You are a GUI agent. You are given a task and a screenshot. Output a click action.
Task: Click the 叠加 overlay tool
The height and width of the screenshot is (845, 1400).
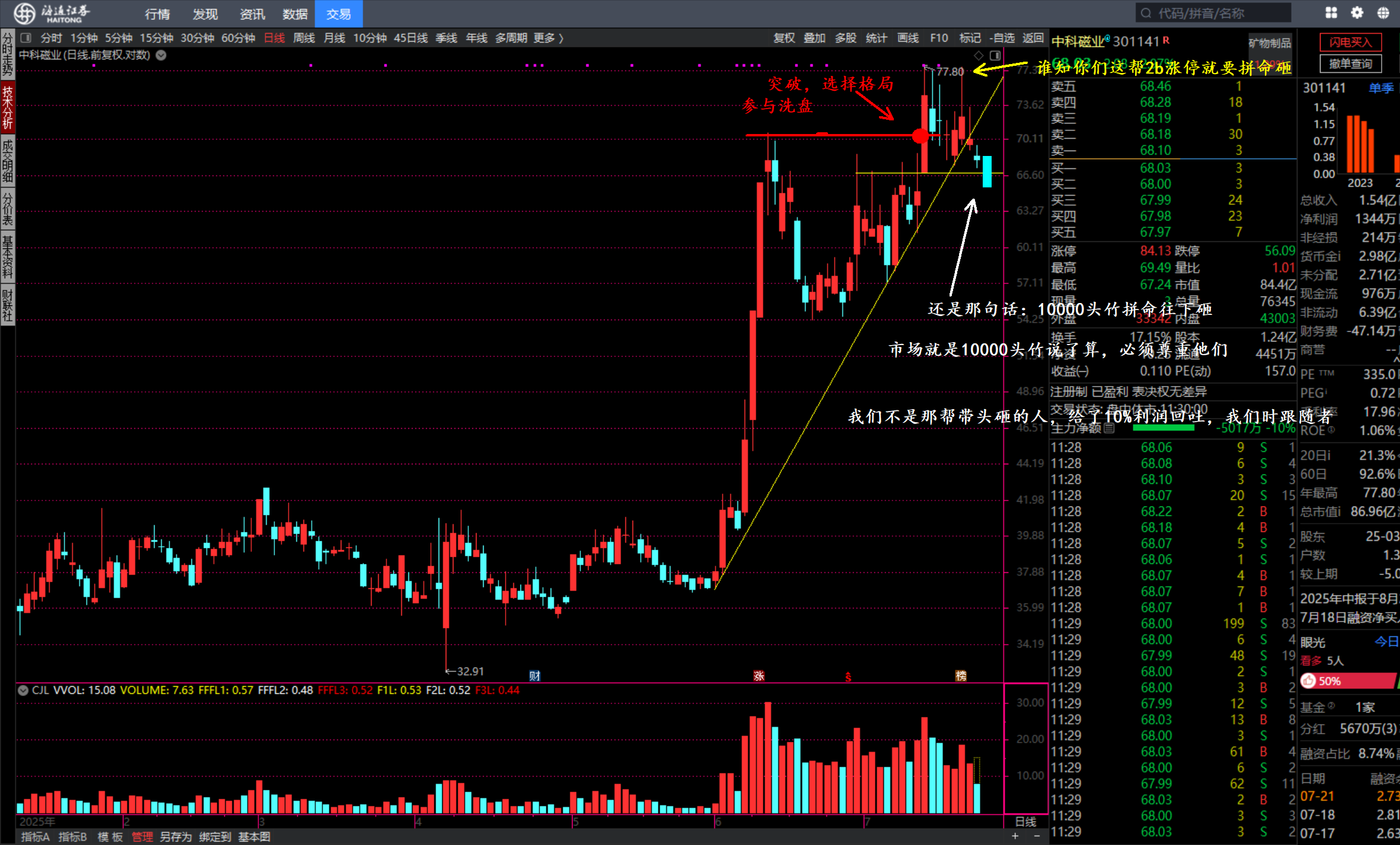pos(814,38)
